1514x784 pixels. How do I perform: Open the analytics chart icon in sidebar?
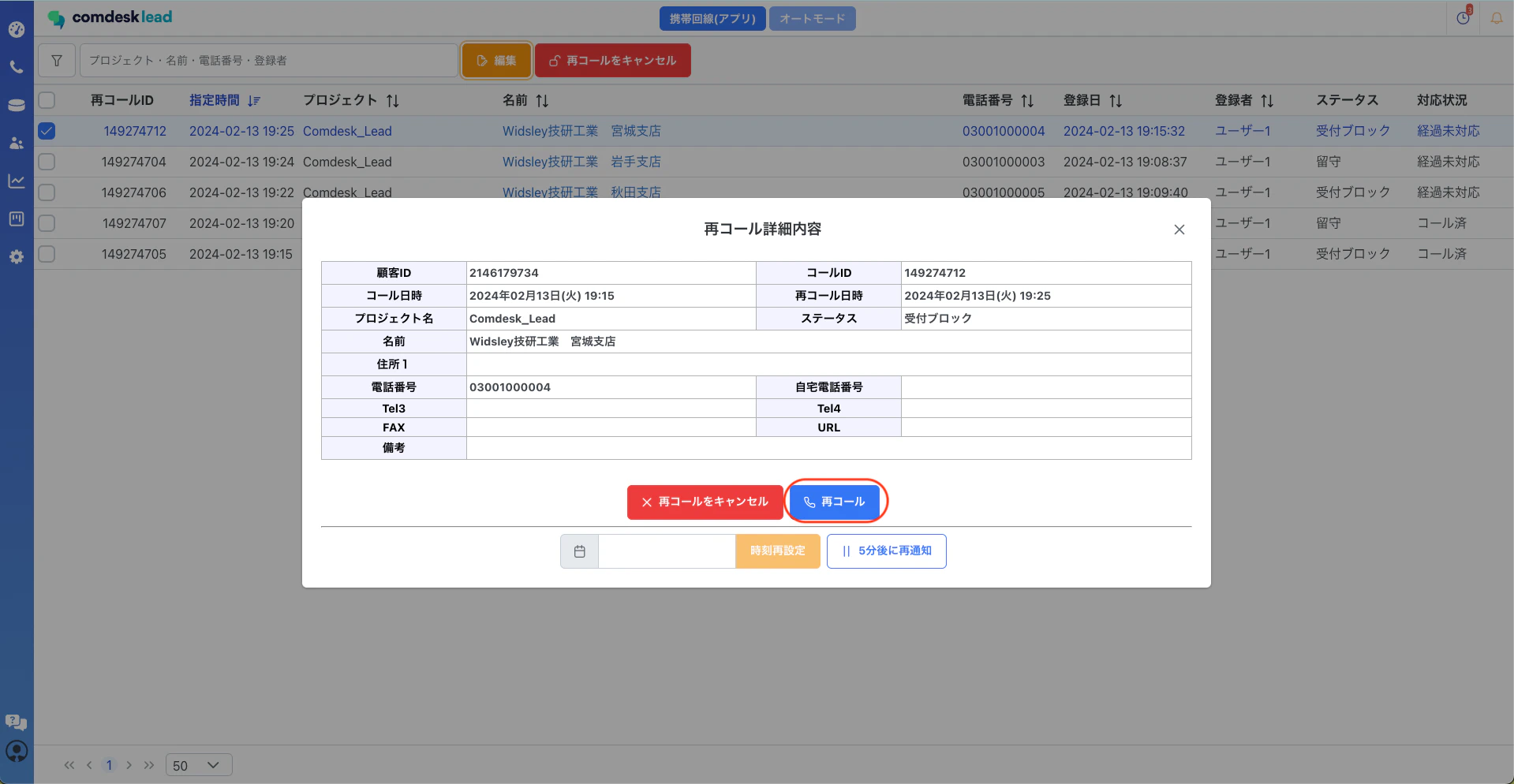point(17,181)
